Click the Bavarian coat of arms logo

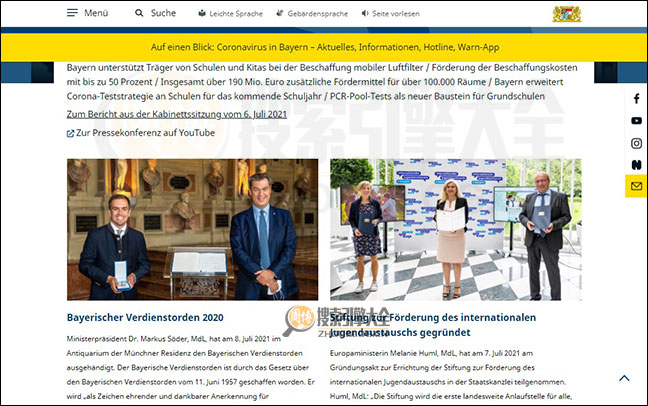point(567,14)
